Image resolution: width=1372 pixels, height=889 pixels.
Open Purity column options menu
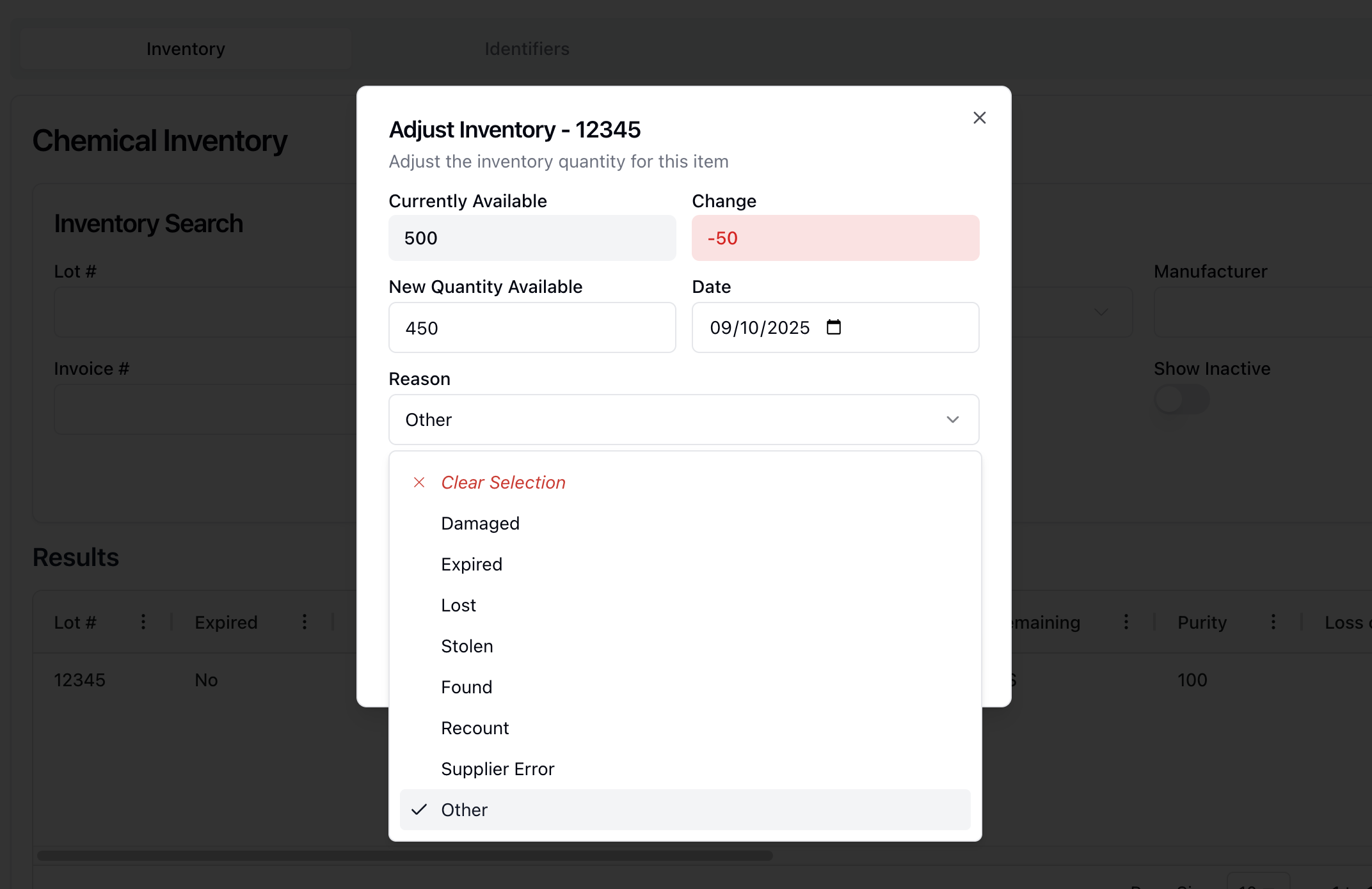[1273, 622]
